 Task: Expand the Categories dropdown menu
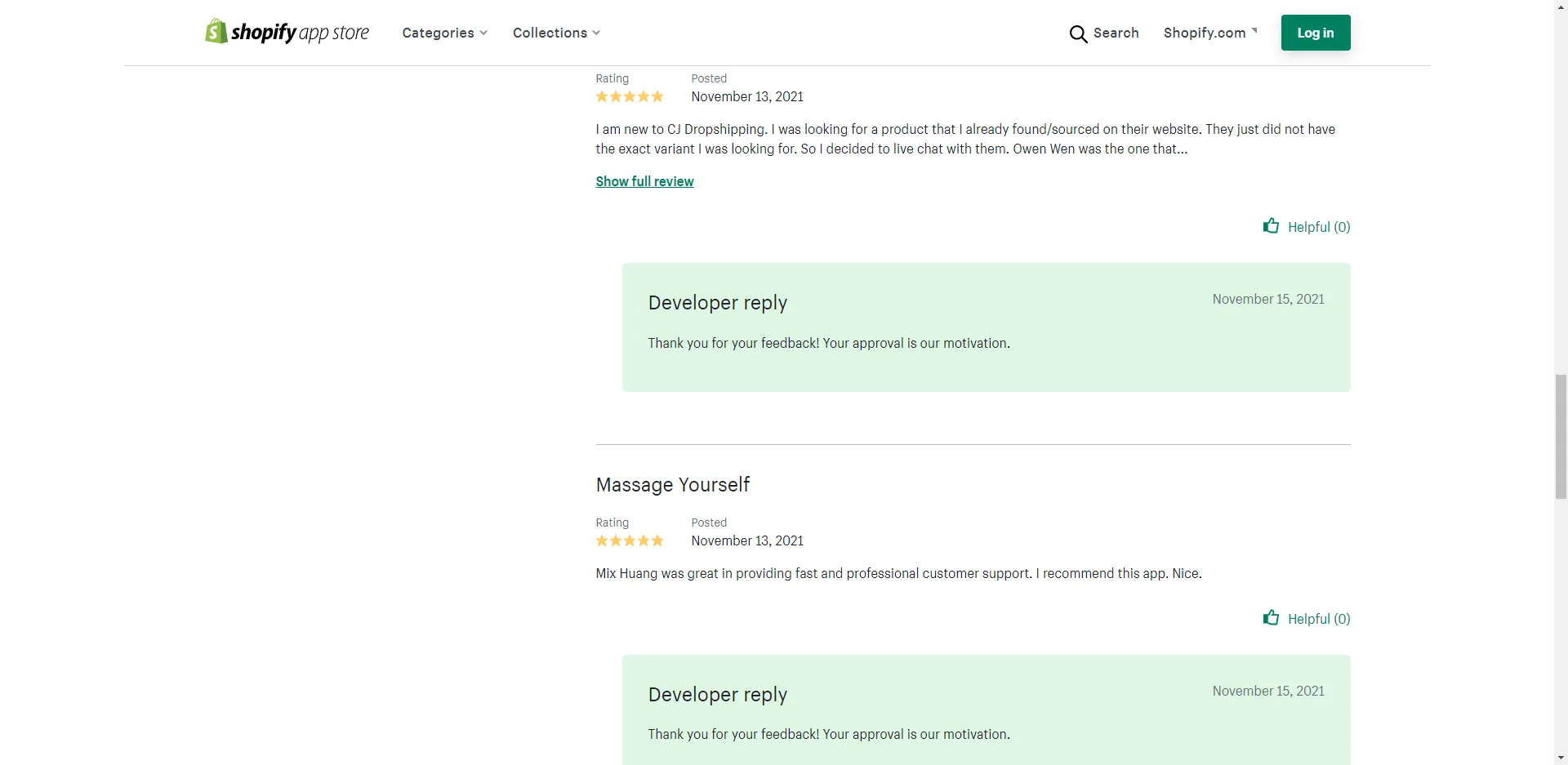444,33
